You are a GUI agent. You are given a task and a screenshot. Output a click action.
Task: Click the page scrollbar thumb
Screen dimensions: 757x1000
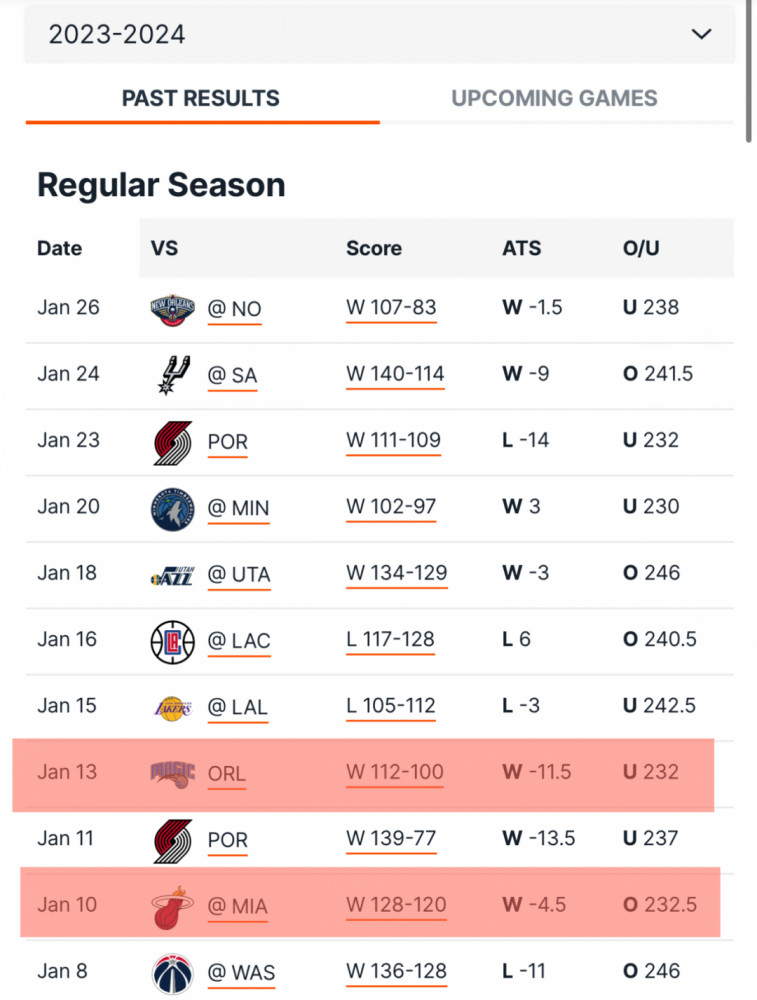coord(750,70)
